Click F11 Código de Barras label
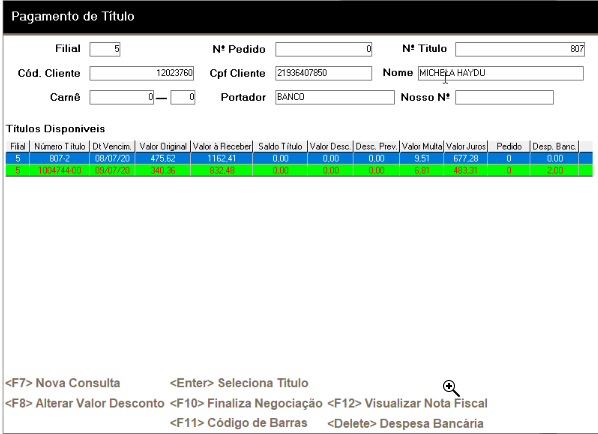598x434 pixels. point(238,423)
